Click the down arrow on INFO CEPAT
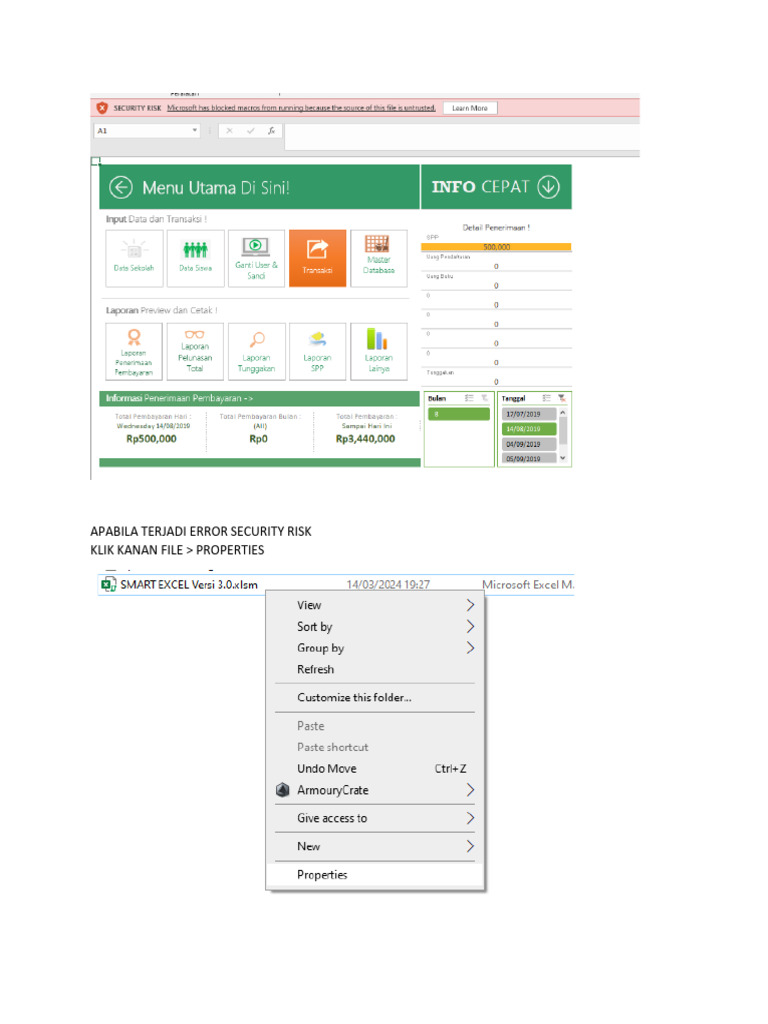Screen dimensions: 768x1024 click(x=549, y=187)
